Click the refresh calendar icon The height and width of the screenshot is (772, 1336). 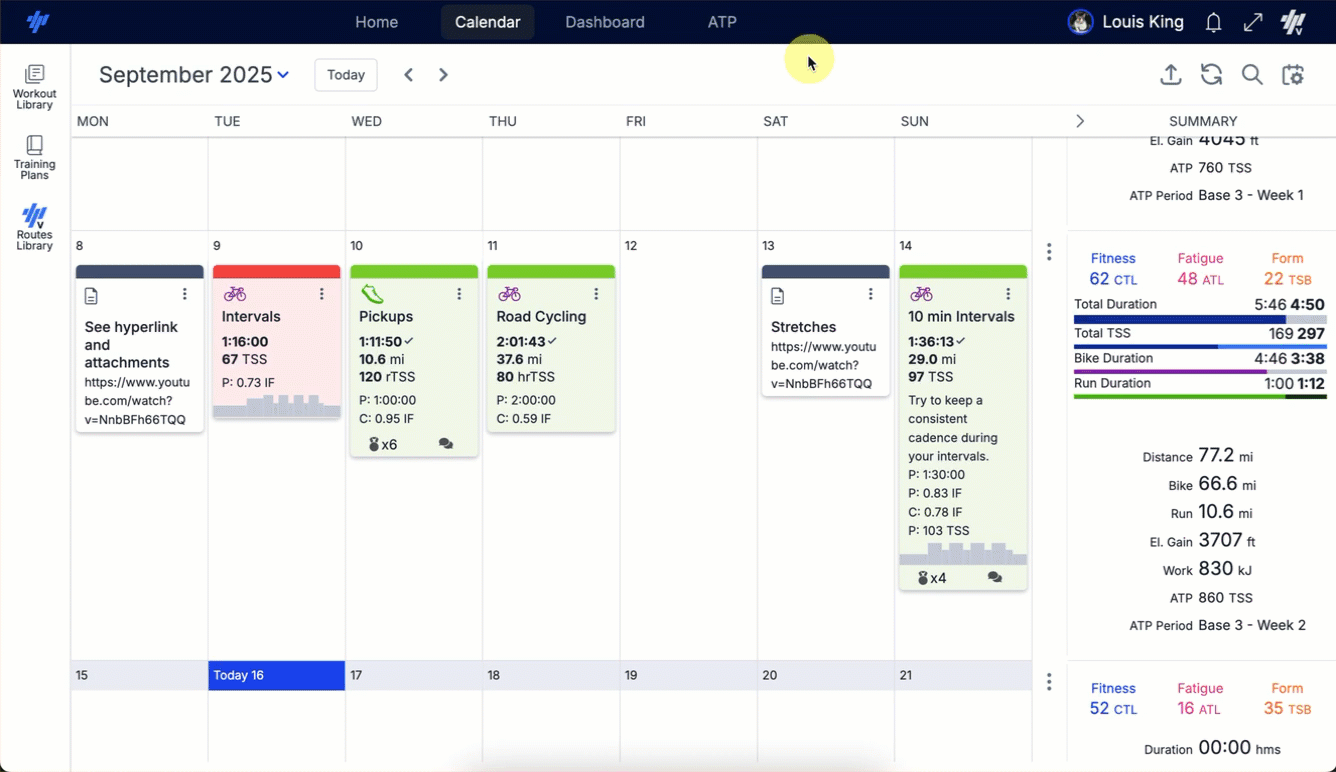(1211, 75)
